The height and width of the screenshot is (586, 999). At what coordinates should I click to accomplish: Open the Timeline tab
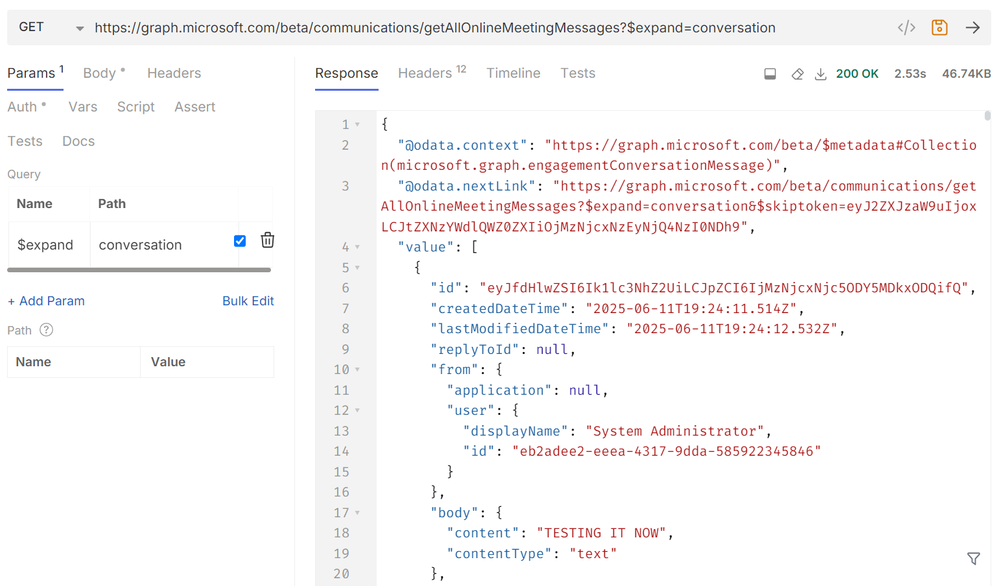point(514,73)
